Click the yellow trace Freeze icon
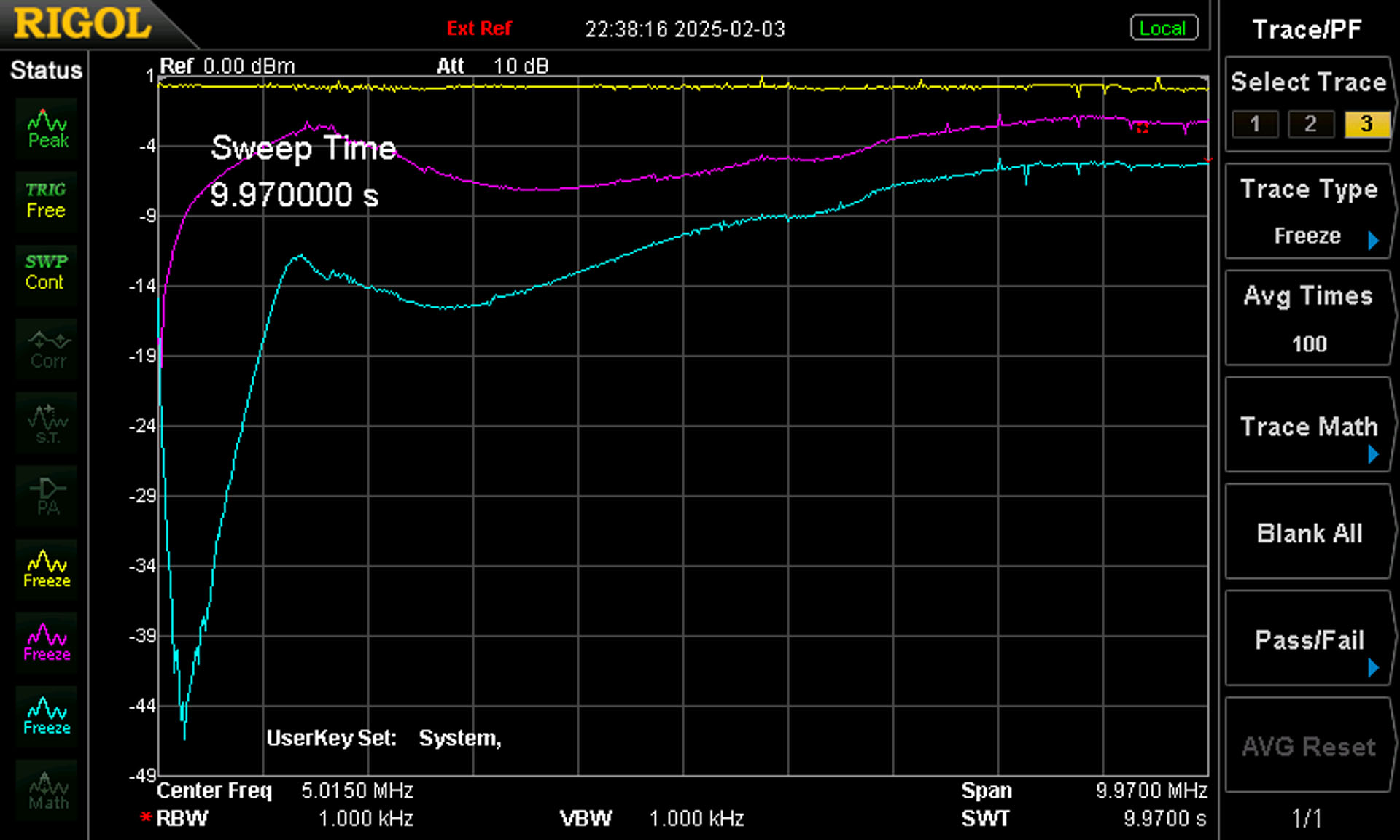1400x840 pixels. point(47,569)
